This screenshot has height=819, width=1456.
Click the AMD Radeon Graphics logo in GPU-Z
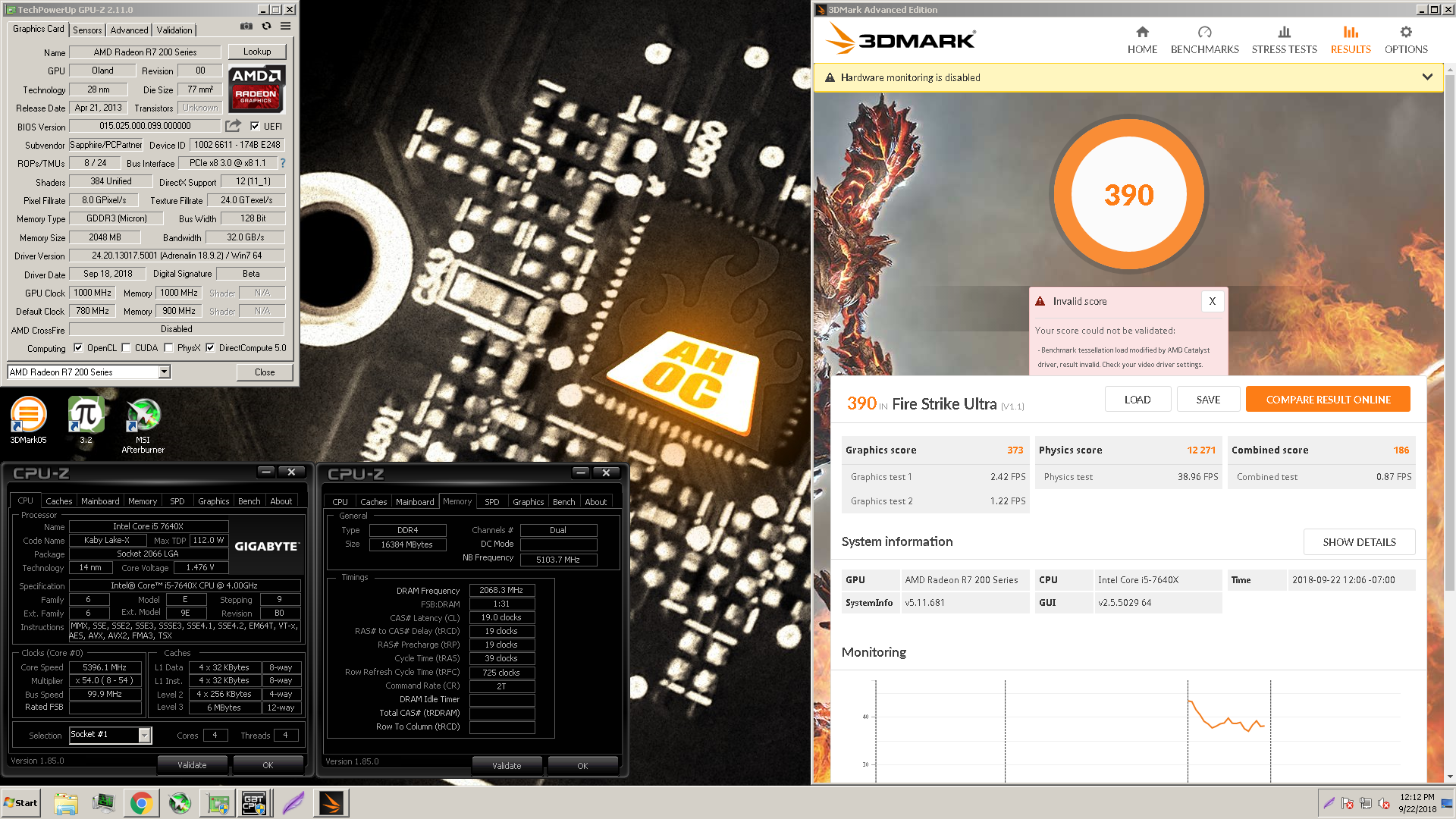[256, 89]
